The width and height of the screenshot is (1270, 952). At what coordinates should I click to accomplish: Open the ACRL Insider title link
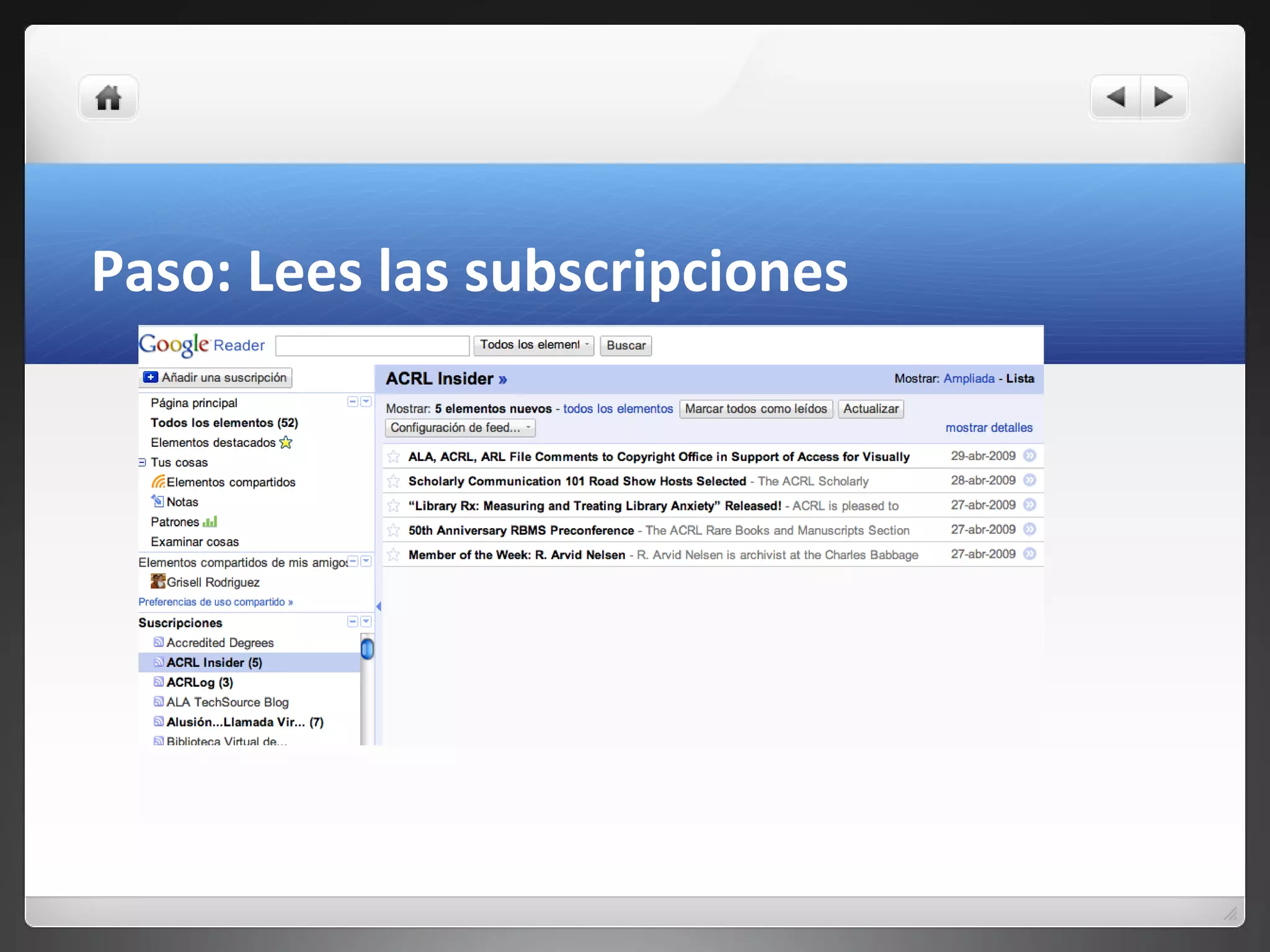(x=446, y=379)
